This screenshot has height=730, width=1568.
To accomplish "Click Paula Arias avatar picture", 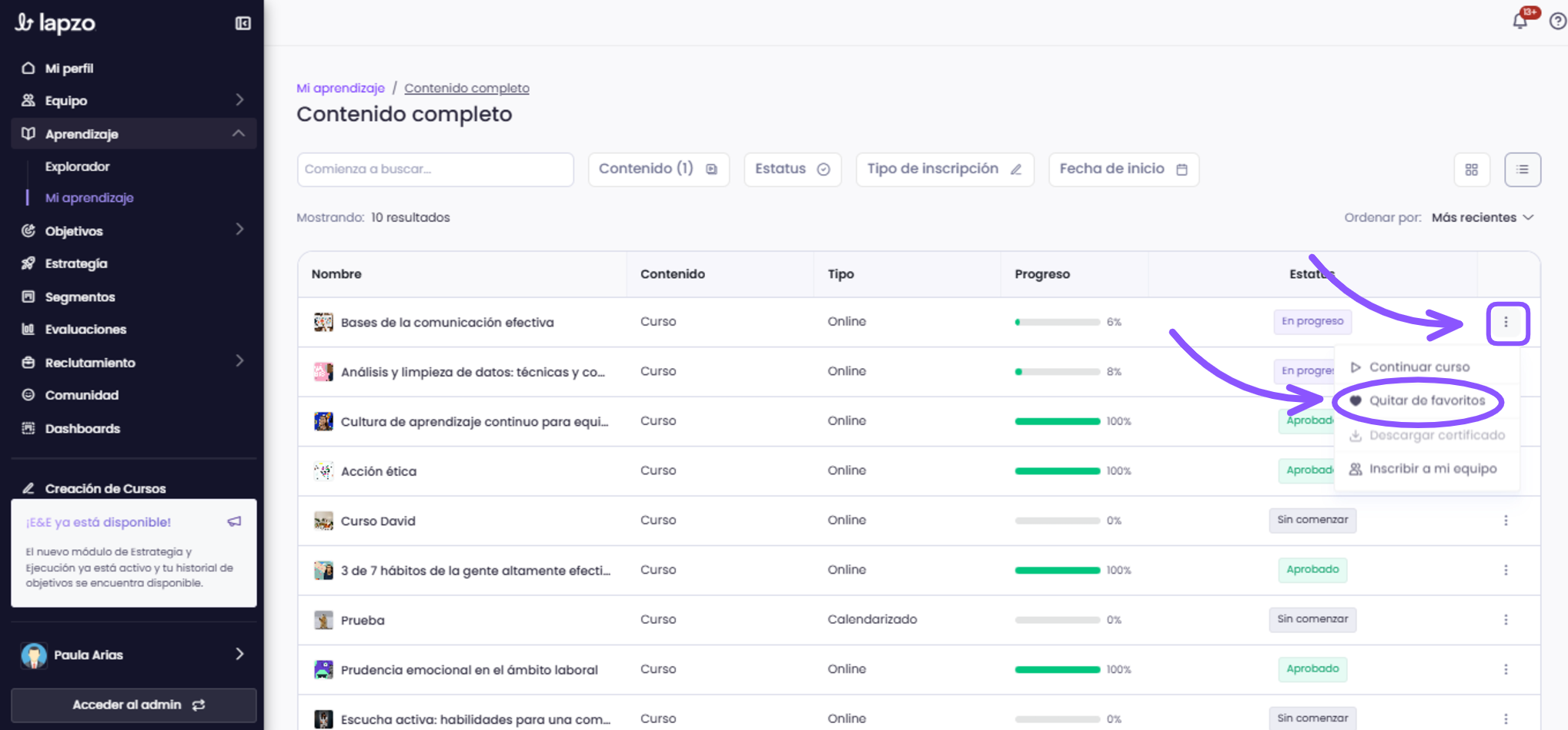I will click(x=34, y=655).
